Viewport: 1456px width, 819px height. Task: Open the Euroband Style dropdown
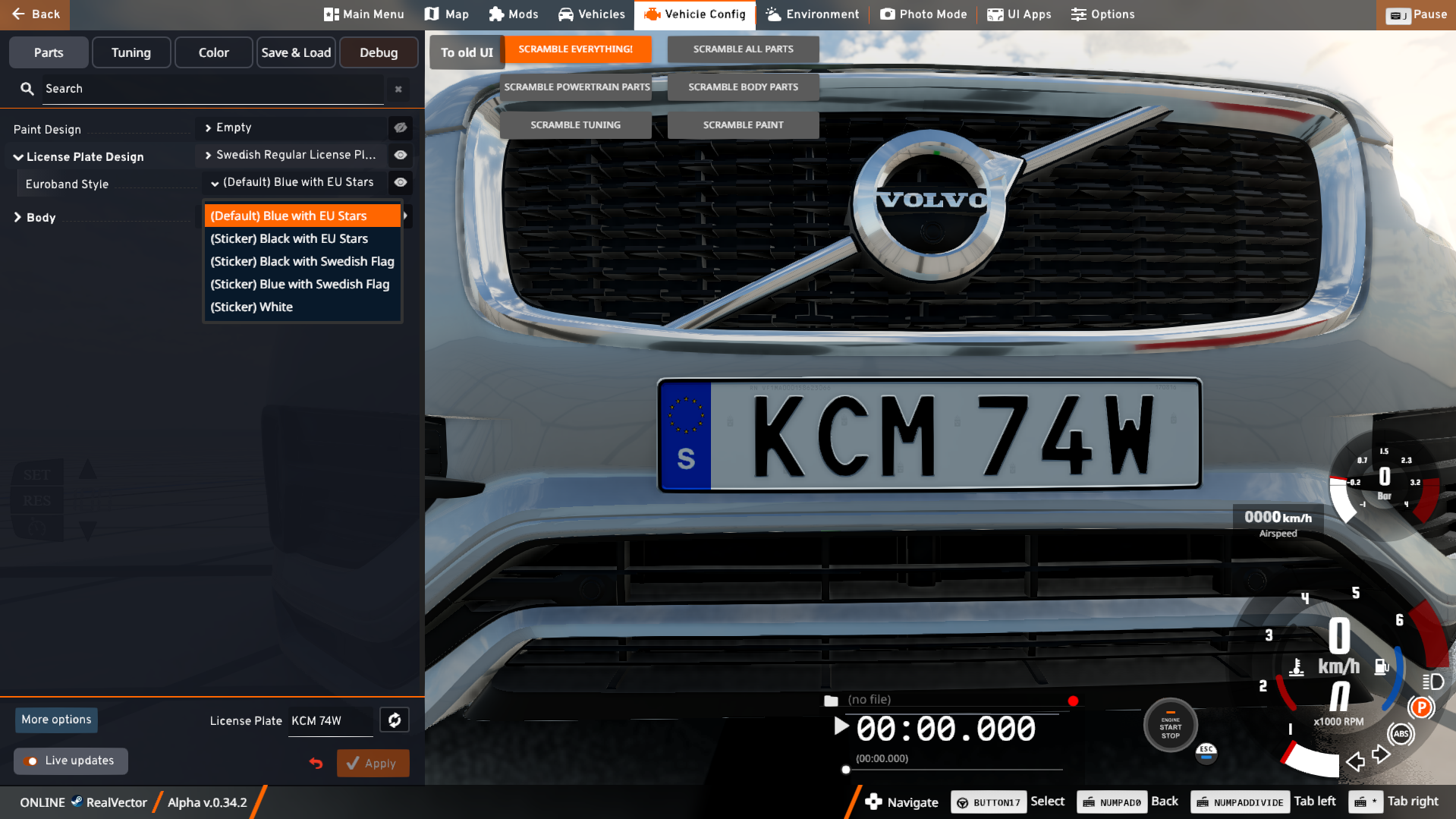tap(294, 182)
